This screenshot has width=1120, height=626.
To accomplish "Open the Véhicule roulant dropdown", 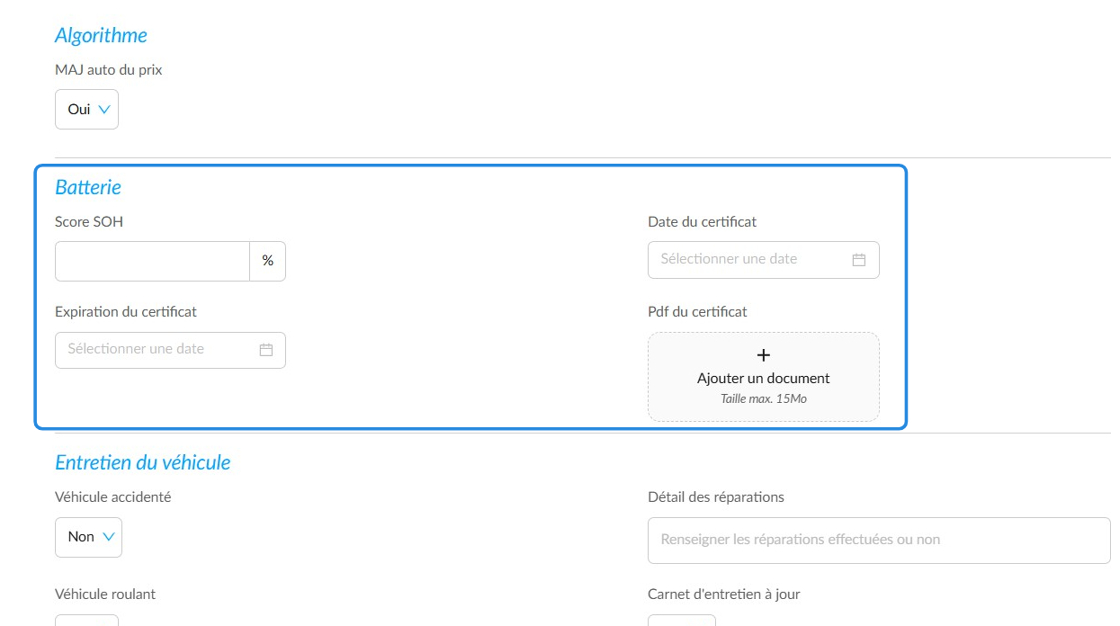I will (x=86, y=620).
